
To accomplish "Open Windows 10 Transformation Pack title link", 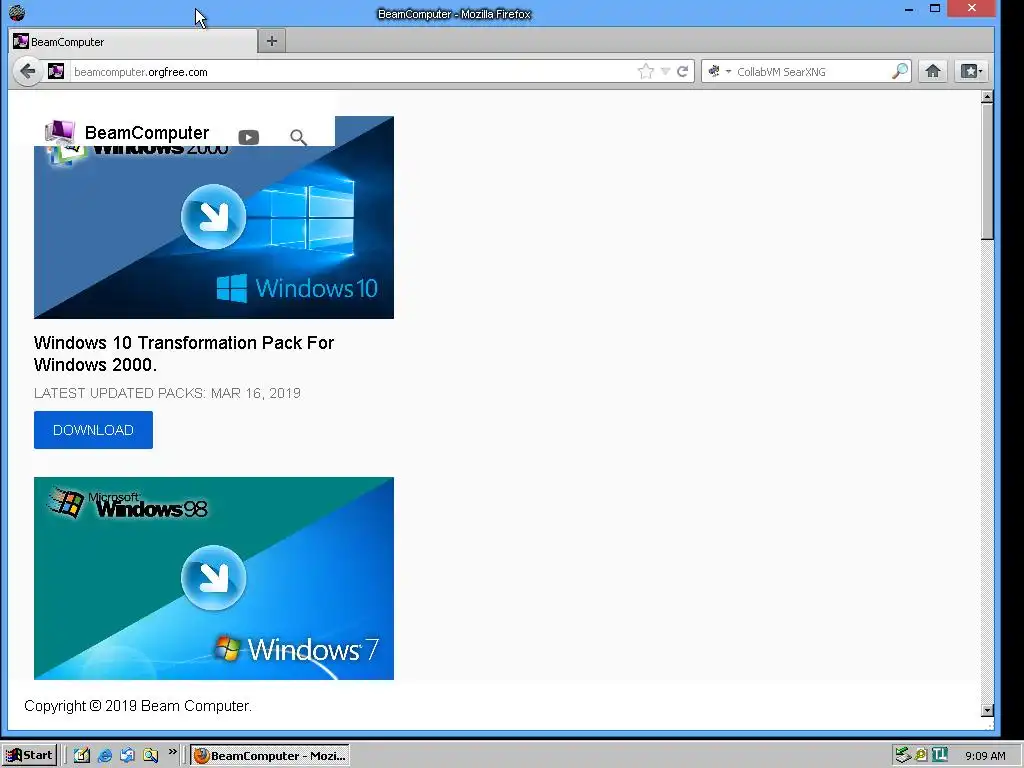I will click(184, 353).
